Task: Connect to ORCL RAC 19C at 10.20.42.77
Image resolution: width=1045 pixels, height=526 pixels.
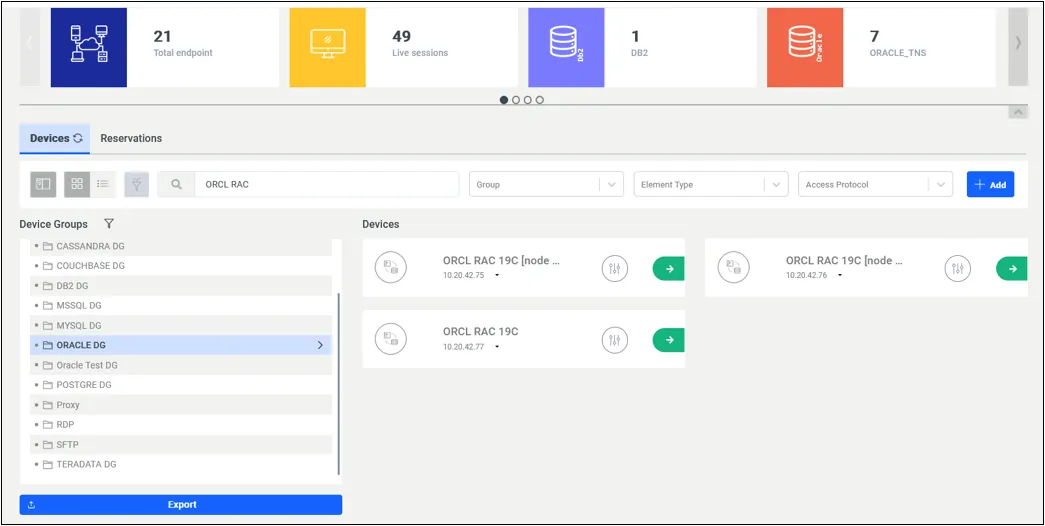Action: tap(668, 340)
